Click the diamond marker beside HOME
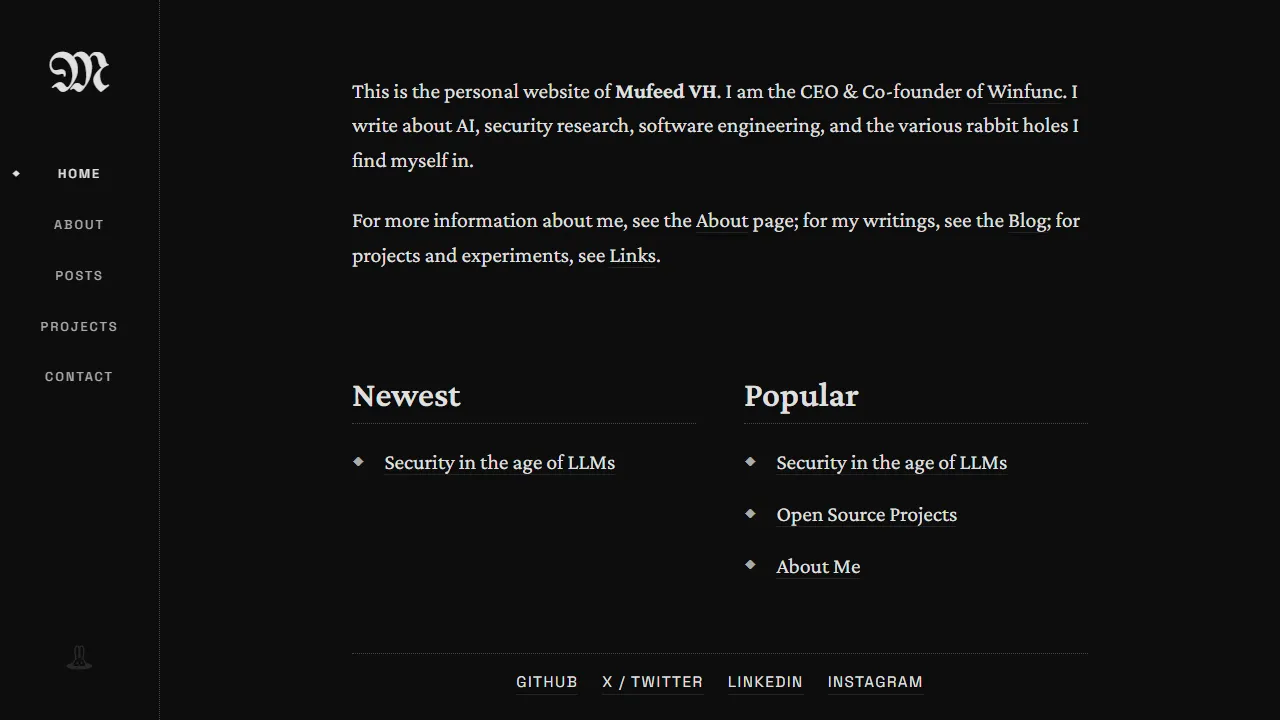The height and width of the screenshot is (720, 1280). (16, 173)
